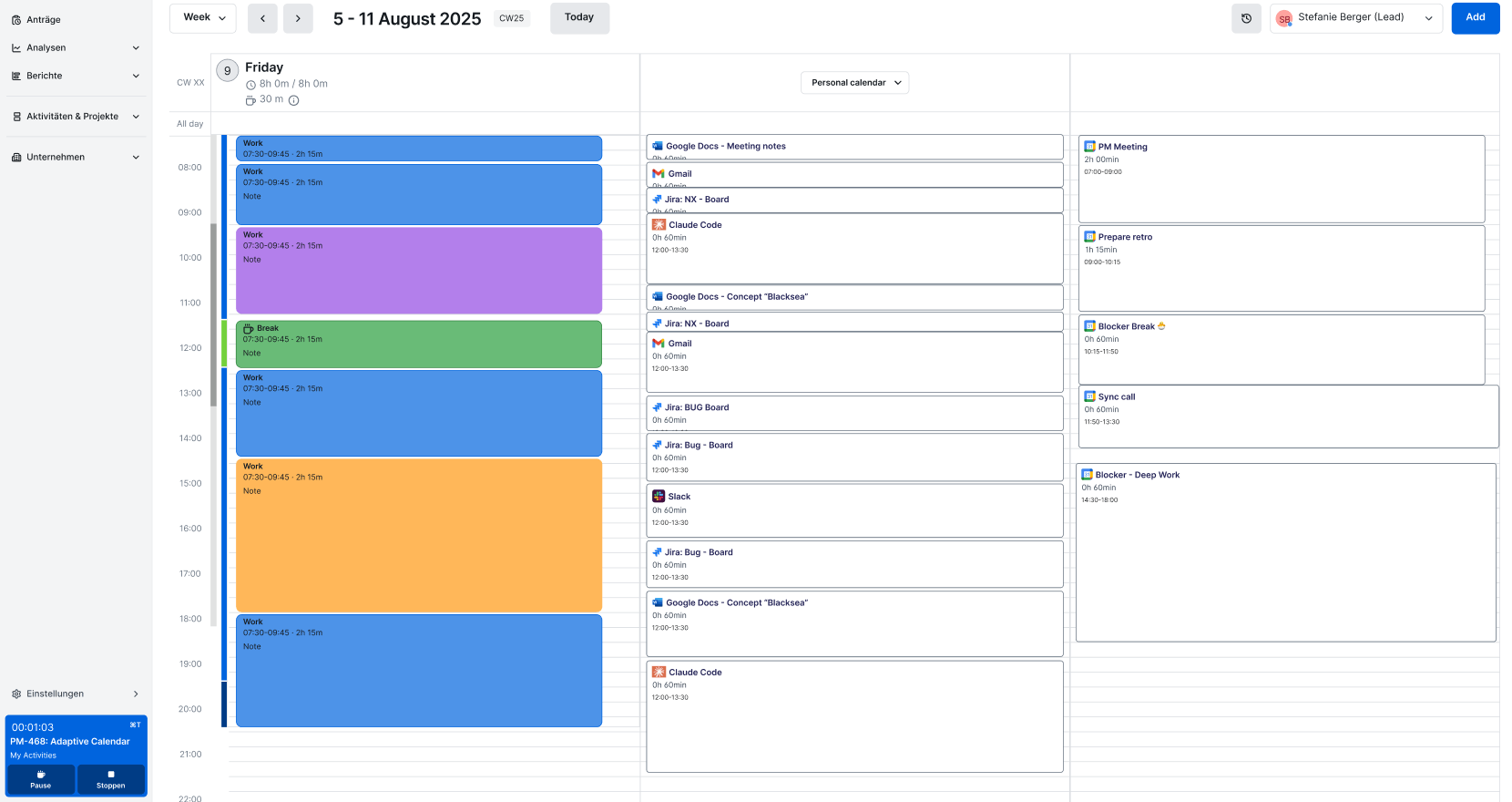The height and width of the screenshot is (802, 1512).
Task: Click the Slack app icon
Action: [x=659, y=497]
